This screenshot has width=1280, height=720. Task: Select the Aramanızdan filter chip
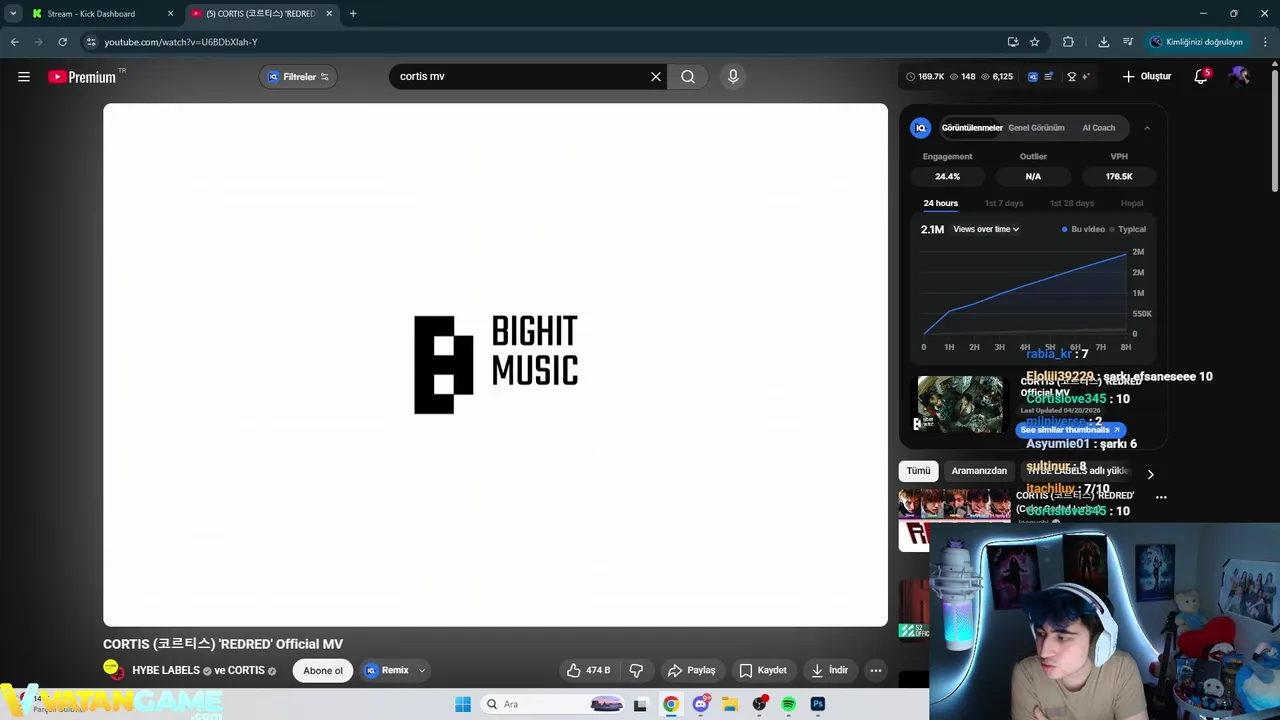pyautogui.click(x=979, y=471)
